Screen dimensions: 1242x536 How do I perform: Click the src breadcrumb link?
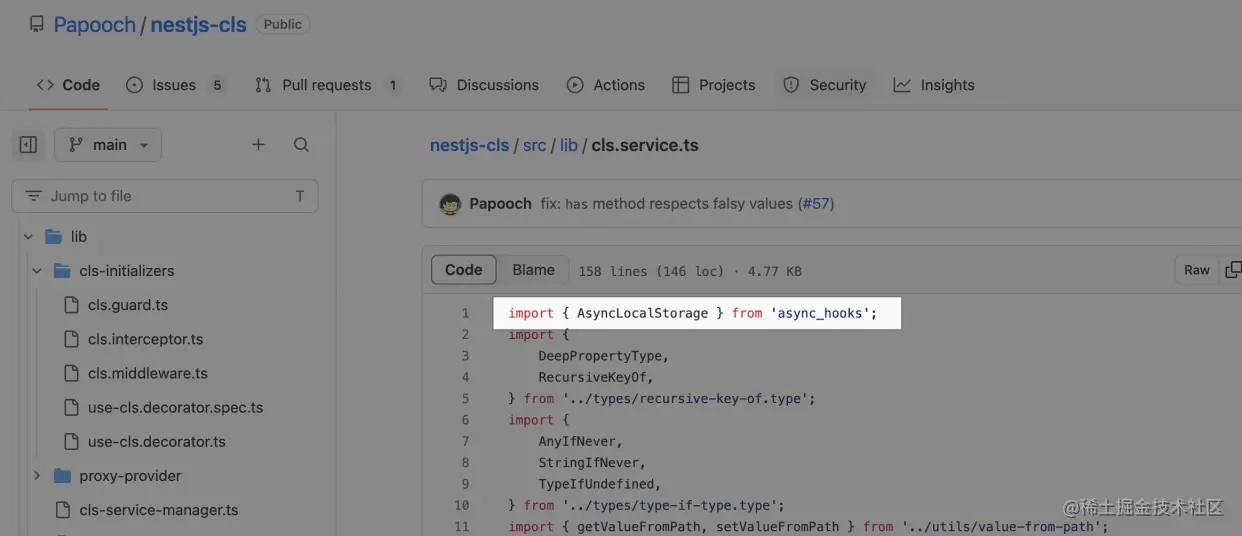pos(535,145)
